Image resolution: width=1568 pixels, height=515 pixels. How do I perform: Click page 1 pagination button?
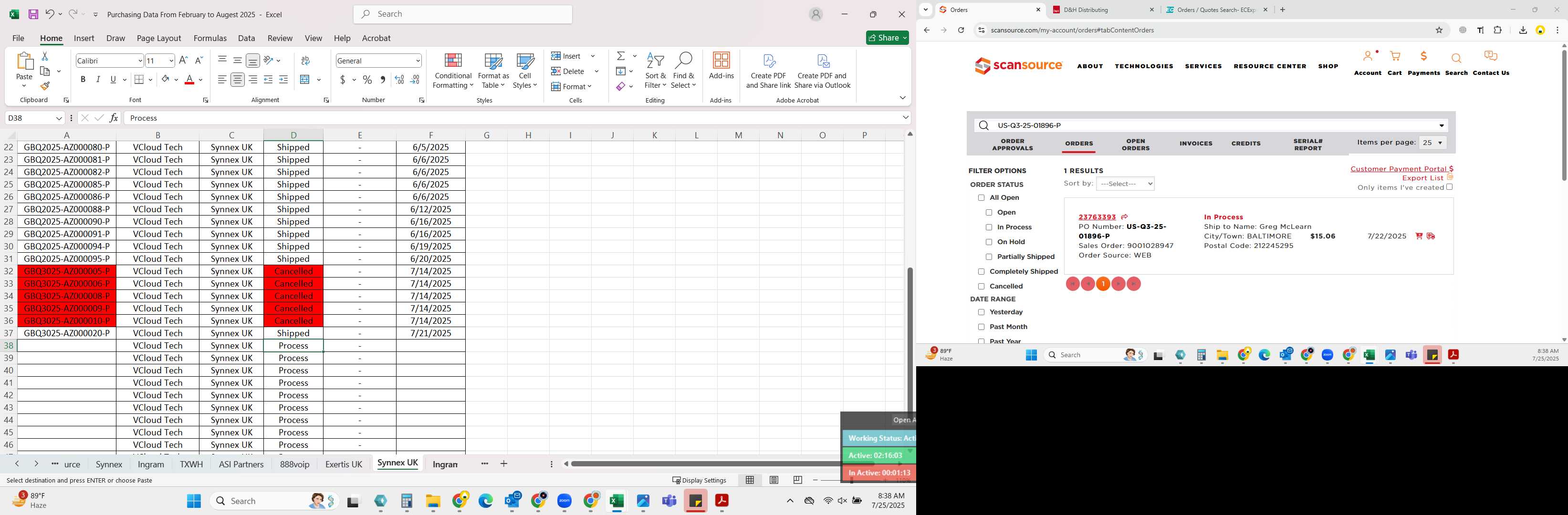coord(1103,284)
